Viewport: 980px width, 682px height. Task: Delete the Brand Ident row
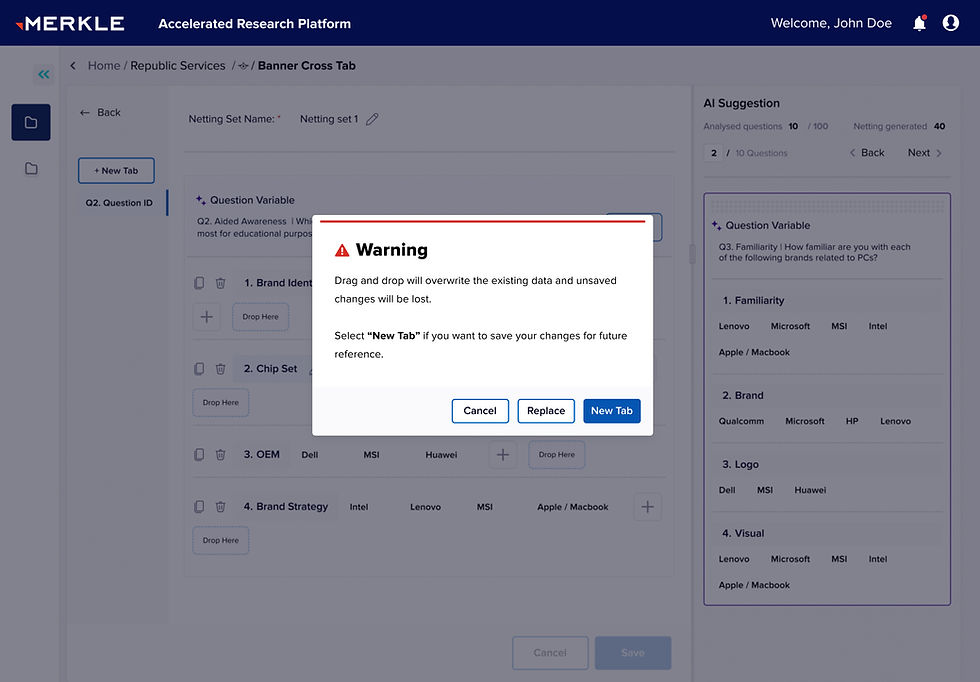[221, 283]
